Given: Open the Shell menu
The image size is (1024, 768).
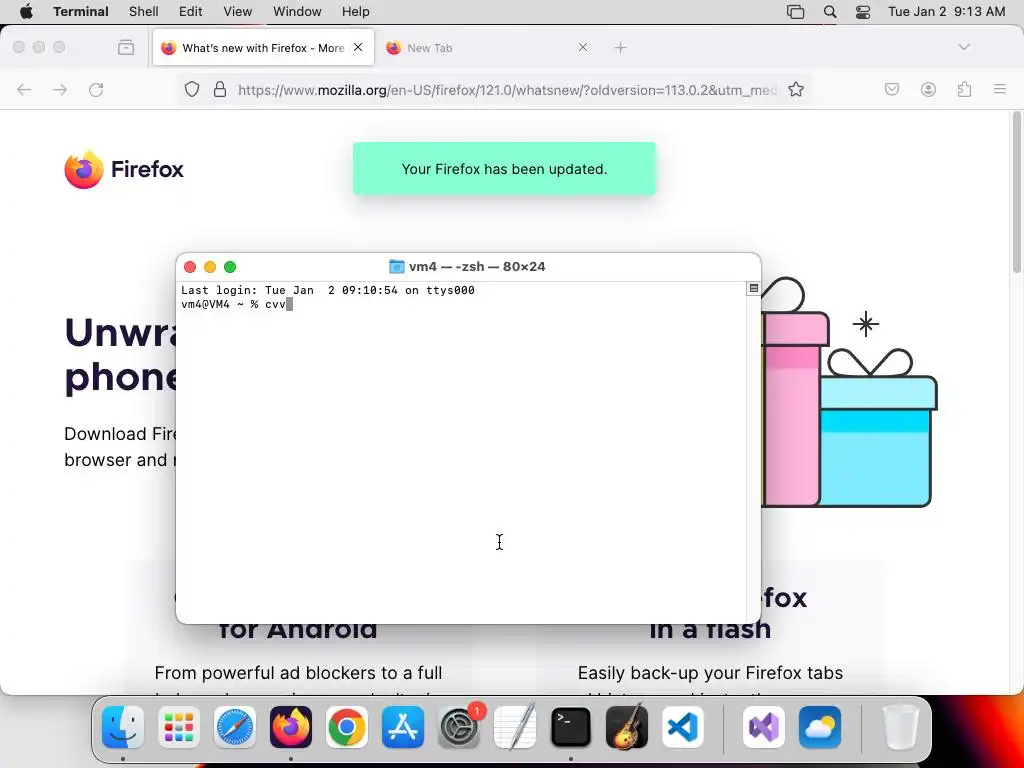Looking at the screenshot, I should coord(144,12).
